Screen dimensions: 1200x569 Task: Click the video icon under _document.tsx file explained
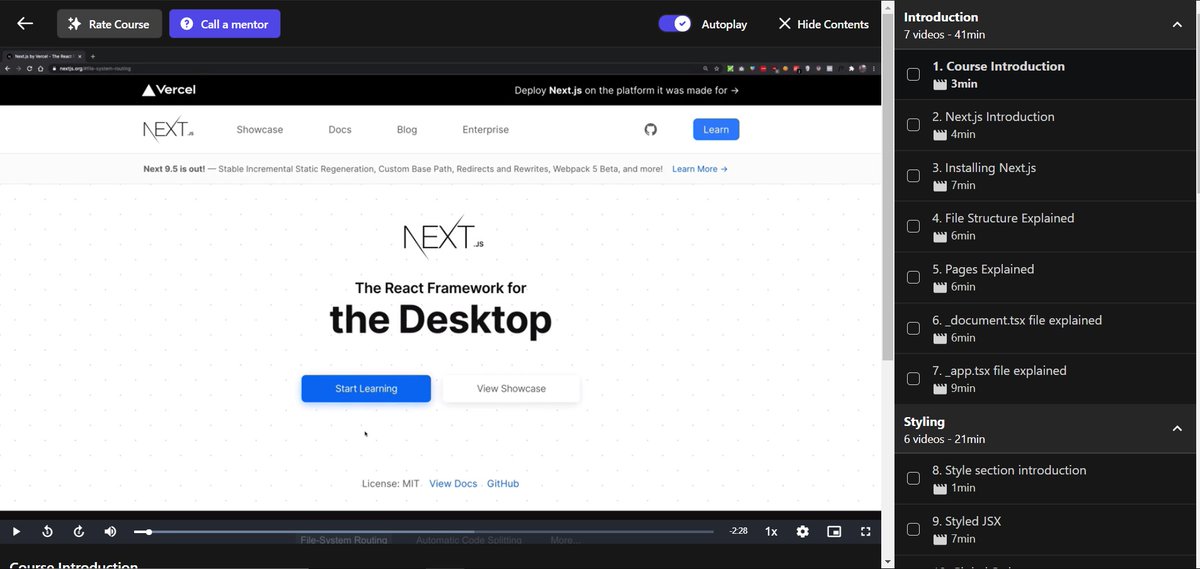(939, 338)
